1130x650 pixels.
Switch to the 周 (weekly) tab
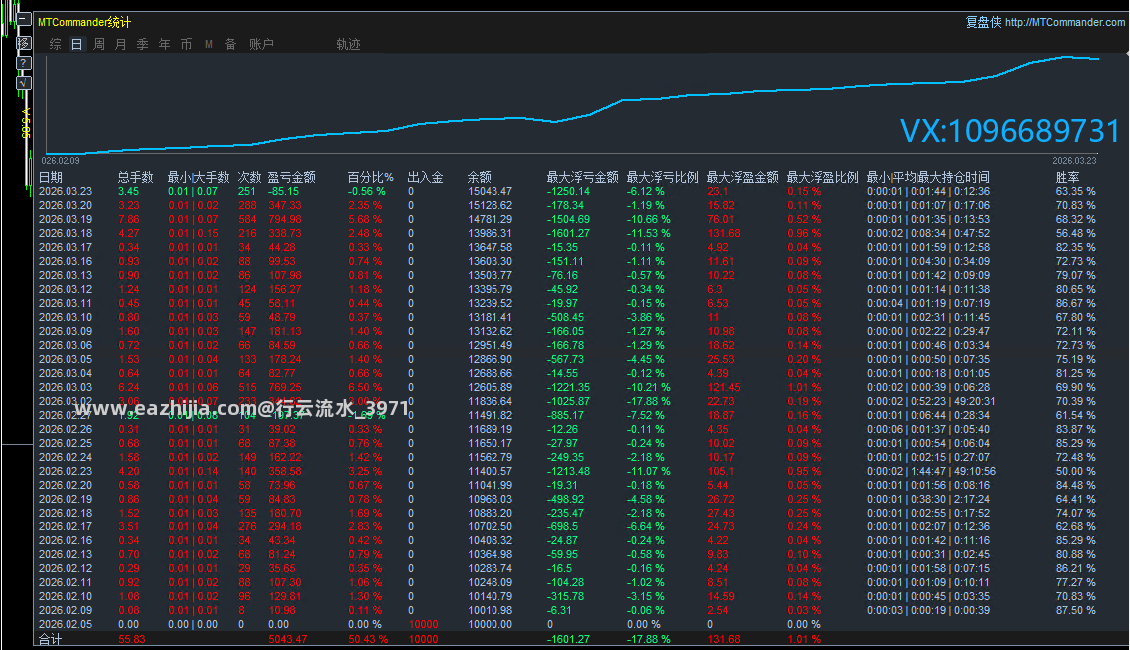99,44
